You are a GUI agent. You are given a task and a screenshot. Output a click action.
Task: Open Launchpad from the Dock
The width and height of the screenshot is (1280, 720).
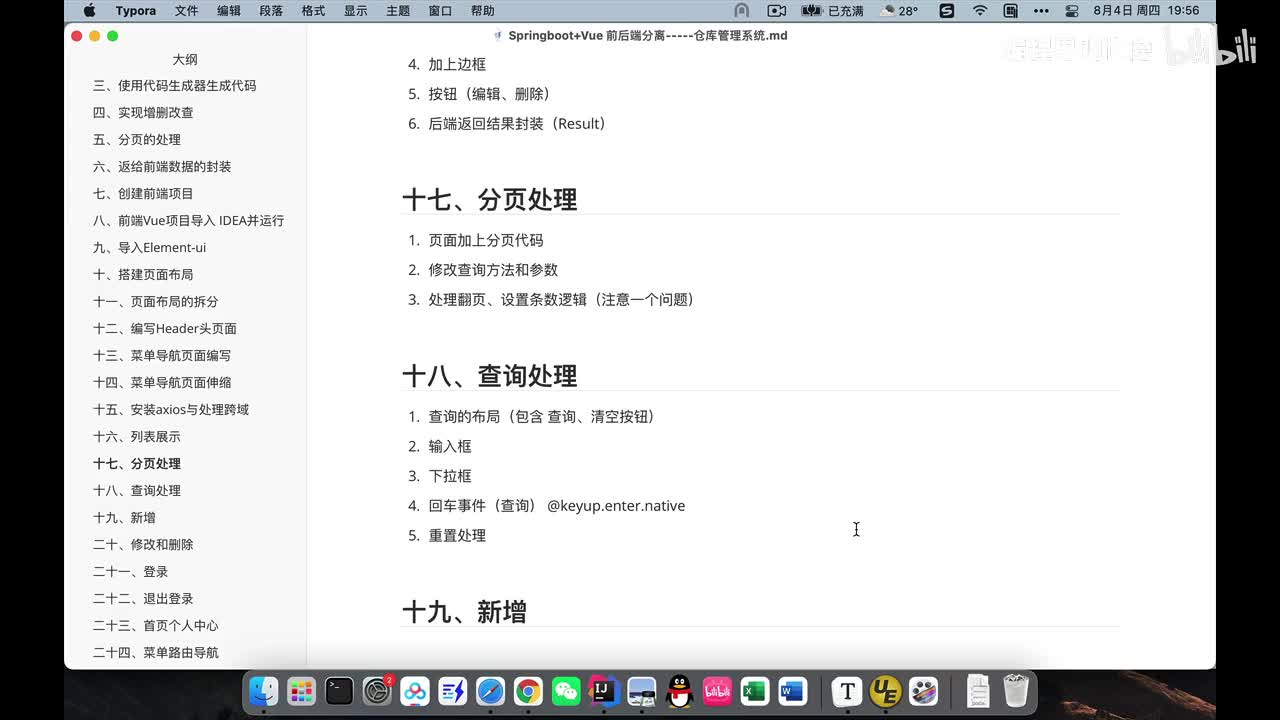point(301,691)
